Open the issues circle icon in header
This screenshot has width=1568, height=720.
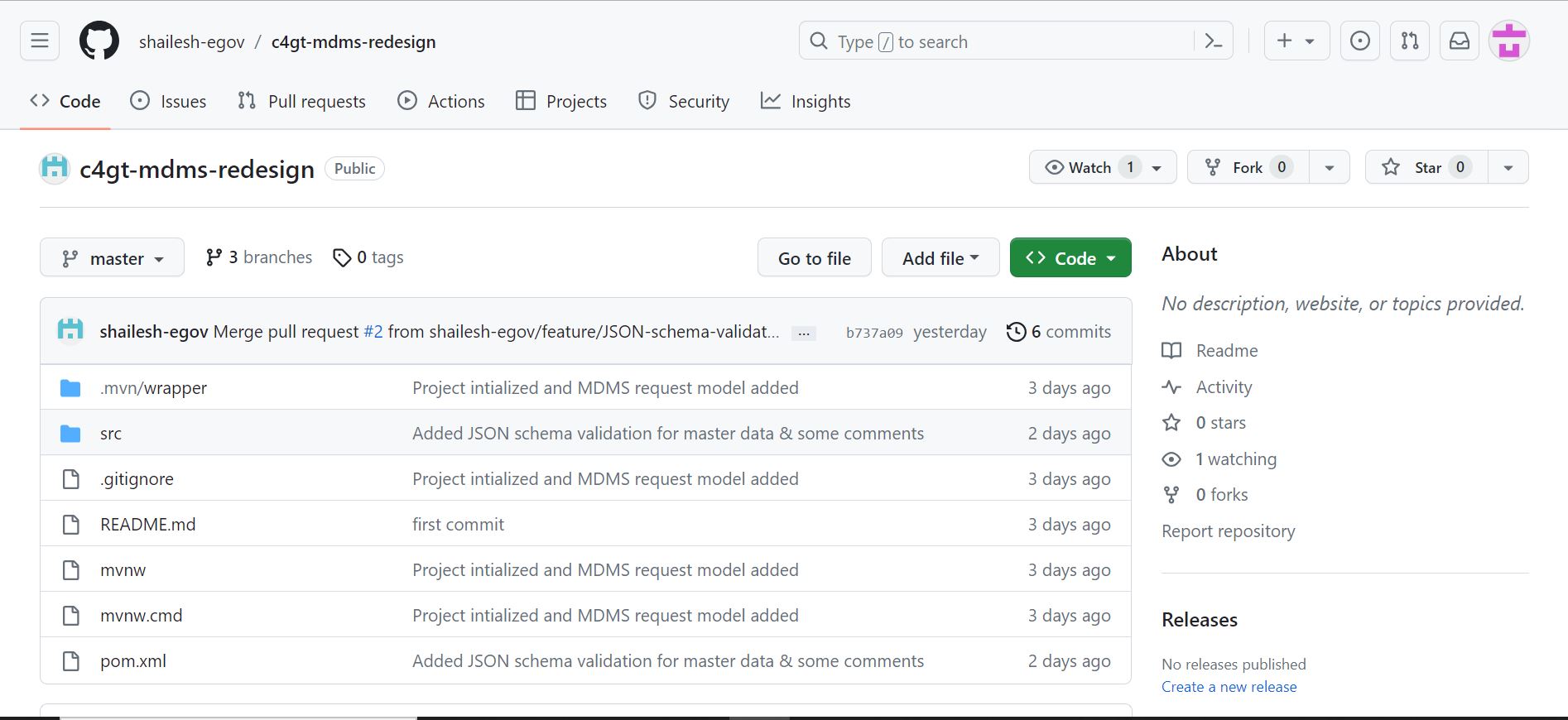(x=1359, y=41)
